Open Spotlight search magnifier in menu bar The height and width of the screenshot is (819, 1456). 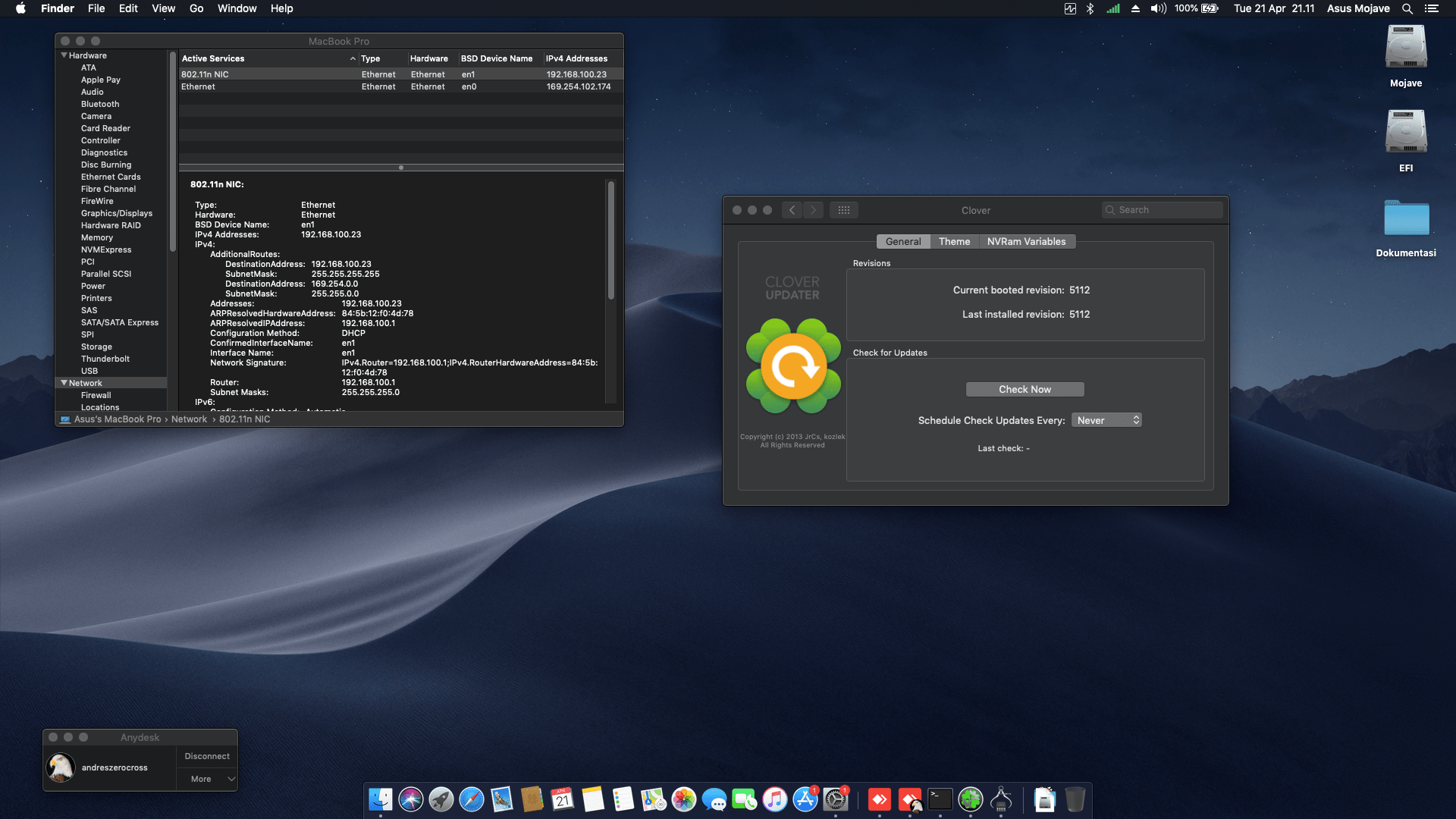pyautogui.click(x=1407, y=8)
